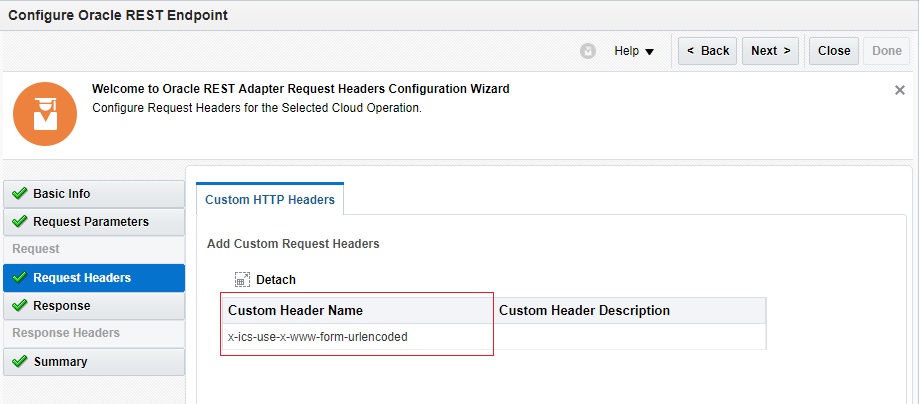Click the Add Custom Request Headers heading
Screen dimensions: 919x404
pos(293,244)
